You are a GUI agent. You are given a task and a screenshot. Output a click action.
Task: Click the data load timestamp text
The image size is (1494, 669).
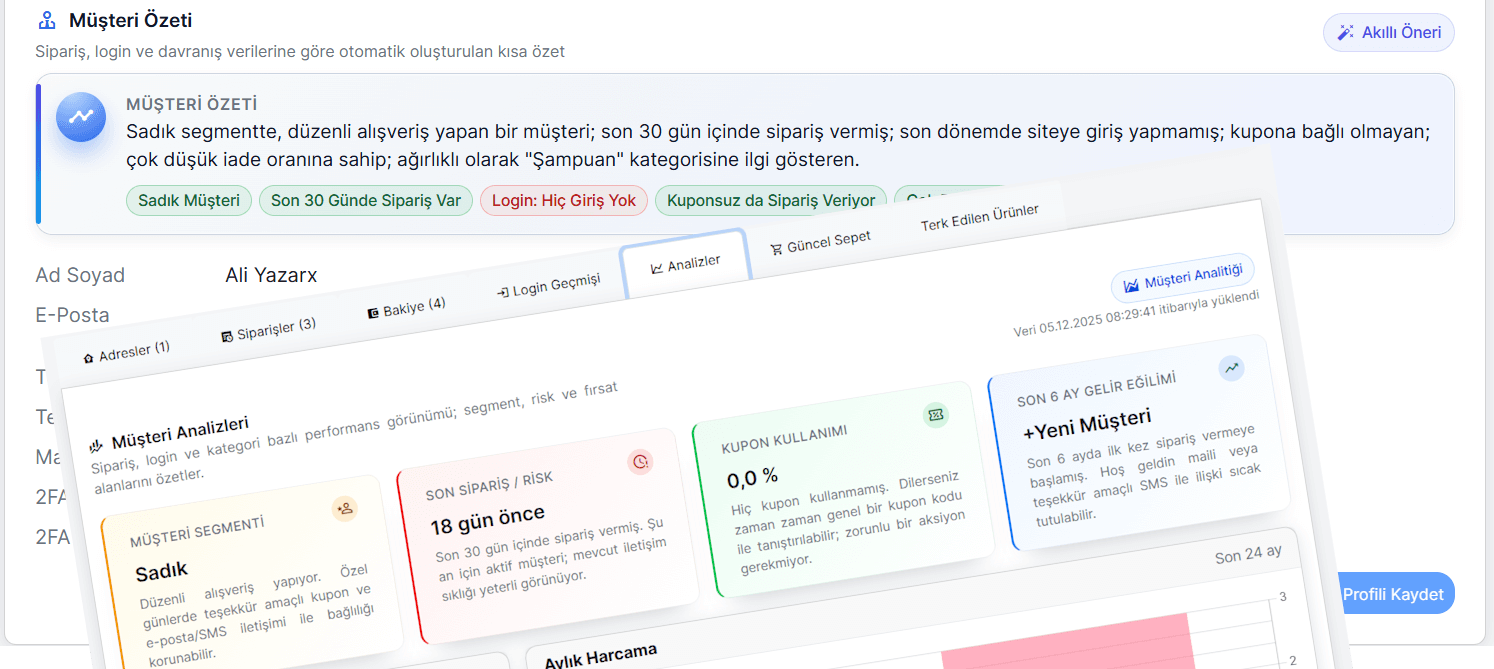[1137, 315]
